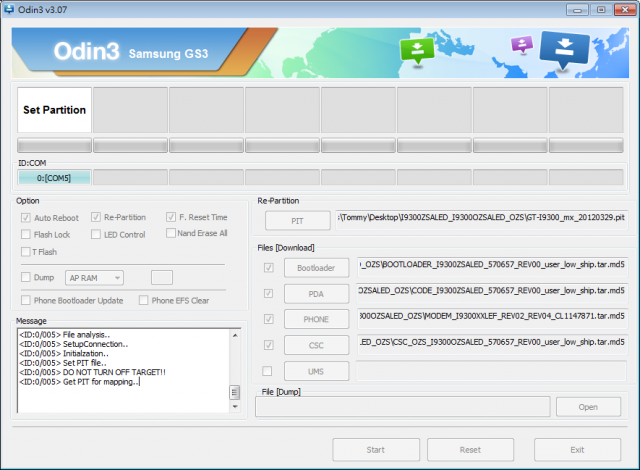Screen dimensions: 640x470
Task: Click the green download marker icon in banner
Action: coord(417,51)
